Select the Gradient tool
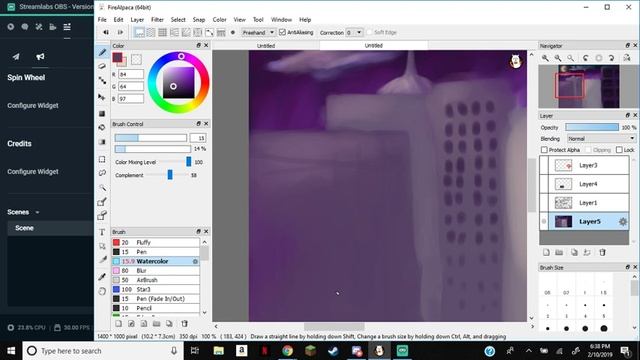Screen dimensions: 640x360 click(102, 142)
